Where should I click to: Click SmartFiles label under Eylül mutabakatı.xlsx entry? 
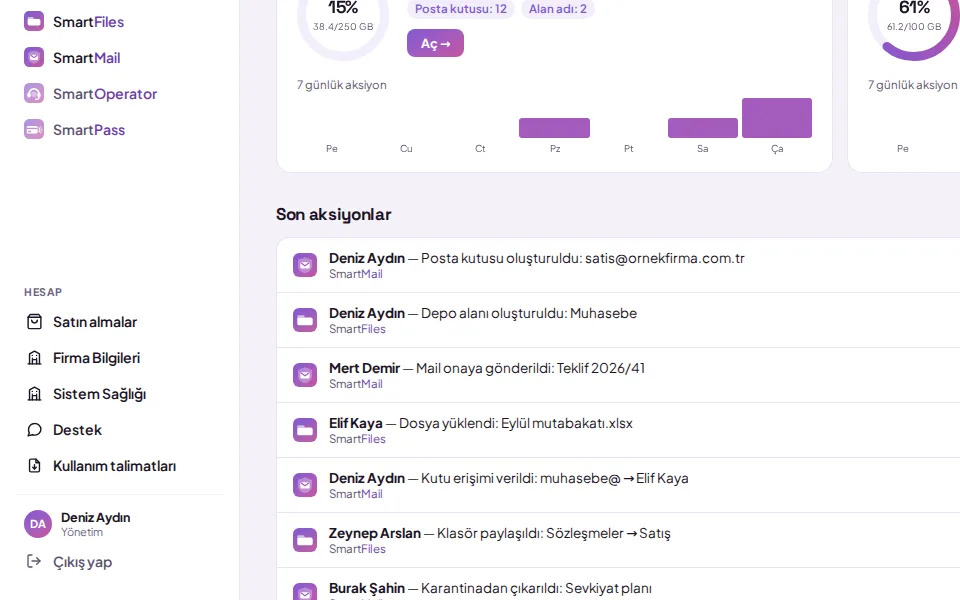(358, 440)
